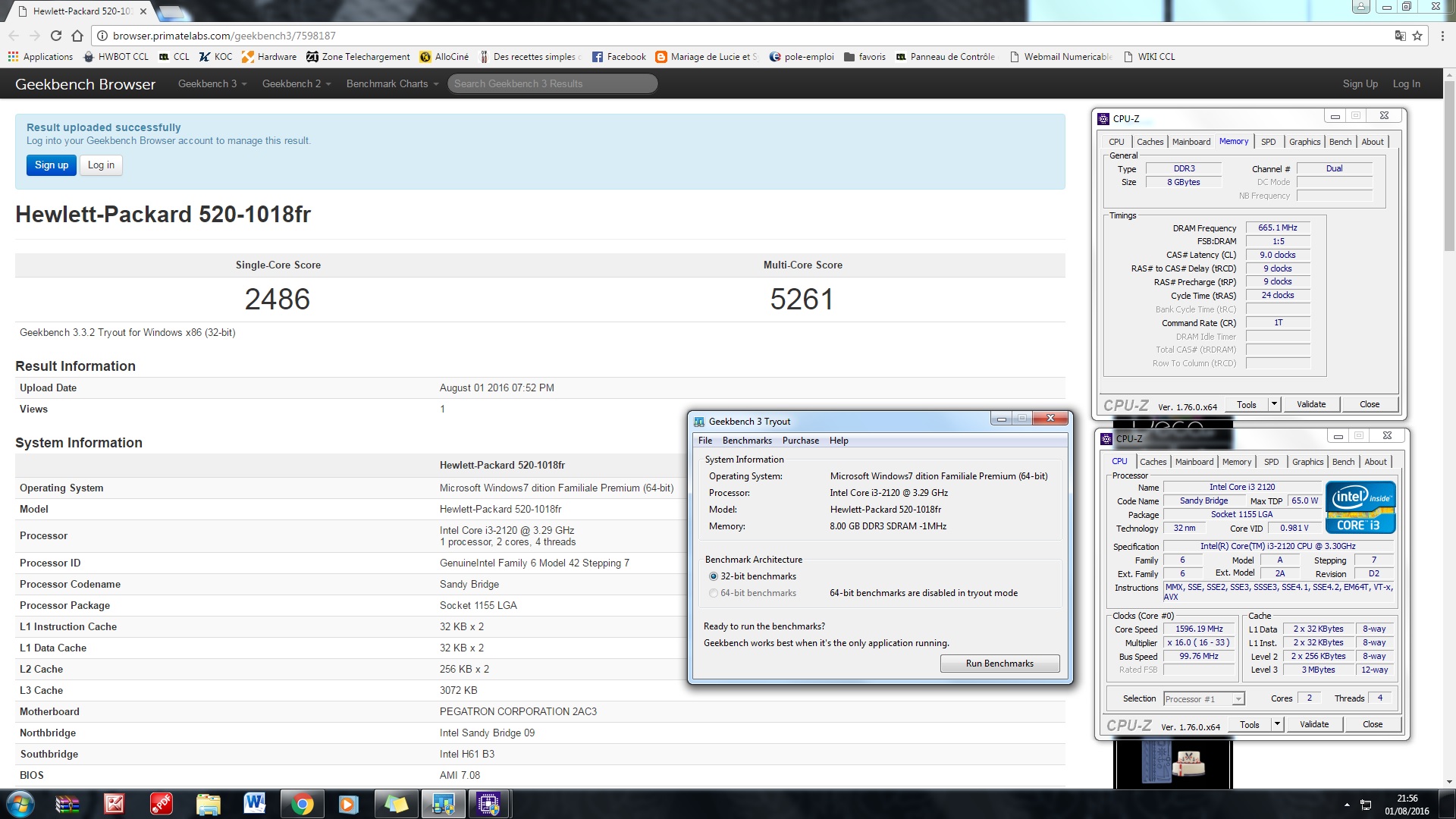This screenshot has height=819, width=1456.
Task: Expand the Benchmark Charts dropdown
Action: tap(392, 83)
